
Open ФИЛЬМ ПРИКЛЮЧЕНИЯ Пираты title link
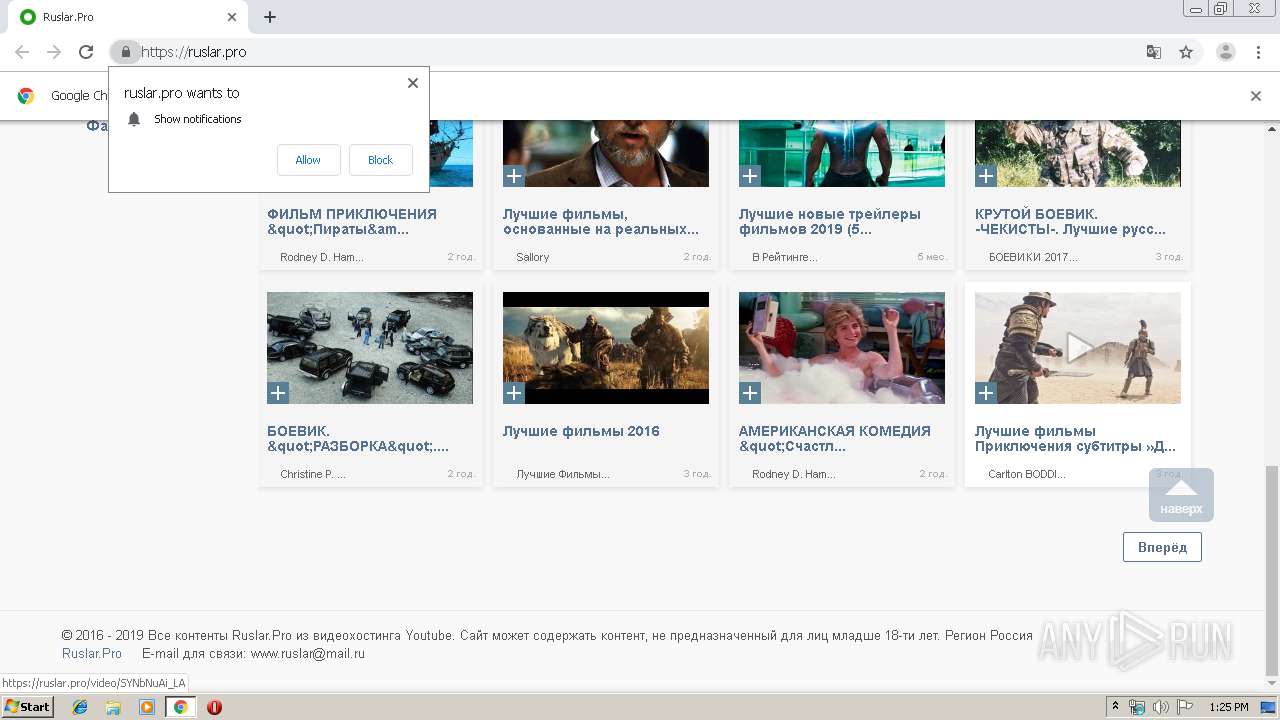(352, 222)
